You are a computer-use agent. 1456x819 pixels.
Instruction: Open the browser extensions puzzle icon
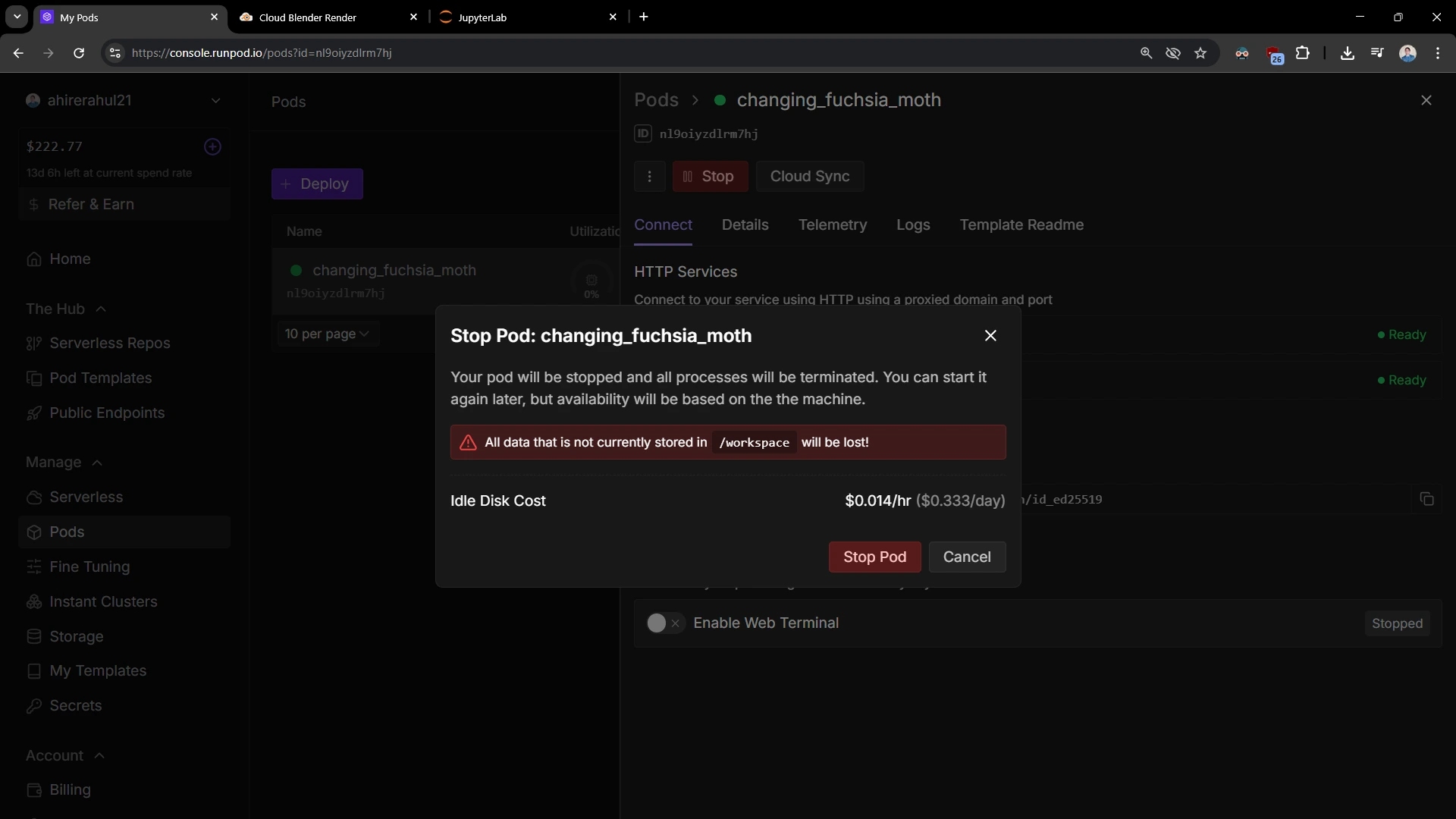click(x=1304, y=52)
